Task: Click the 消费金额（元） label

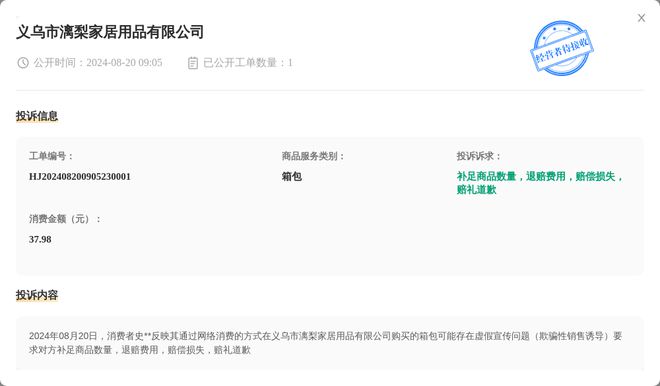Action: click(65, 219)
